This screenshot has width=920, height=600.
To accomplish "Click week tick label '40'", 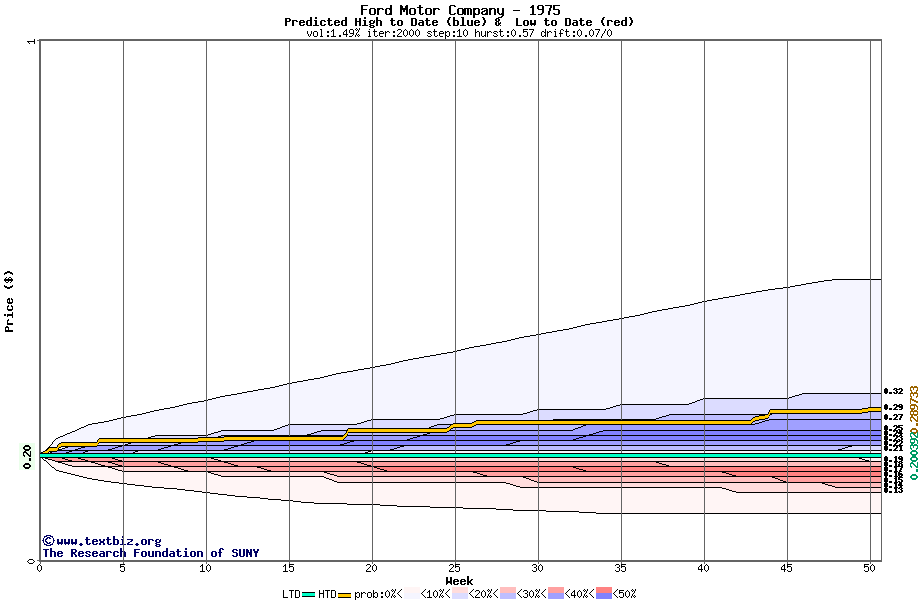I will pos(703,568).
